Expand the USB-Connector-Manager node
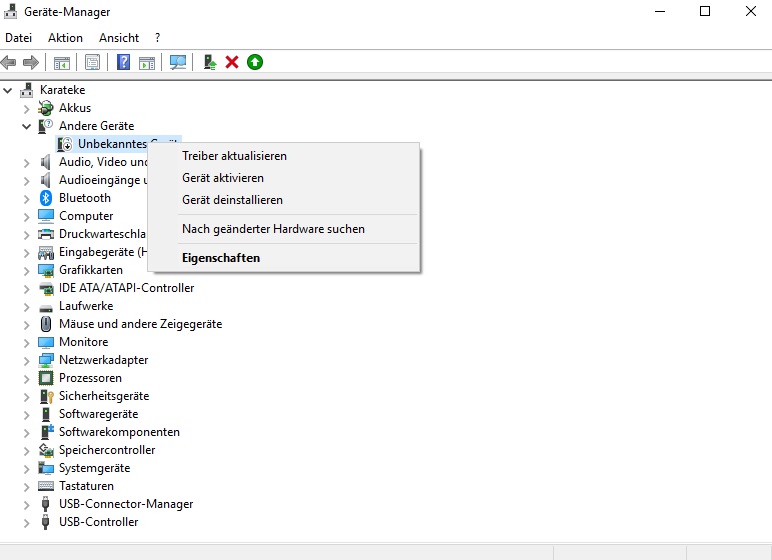 27,504
